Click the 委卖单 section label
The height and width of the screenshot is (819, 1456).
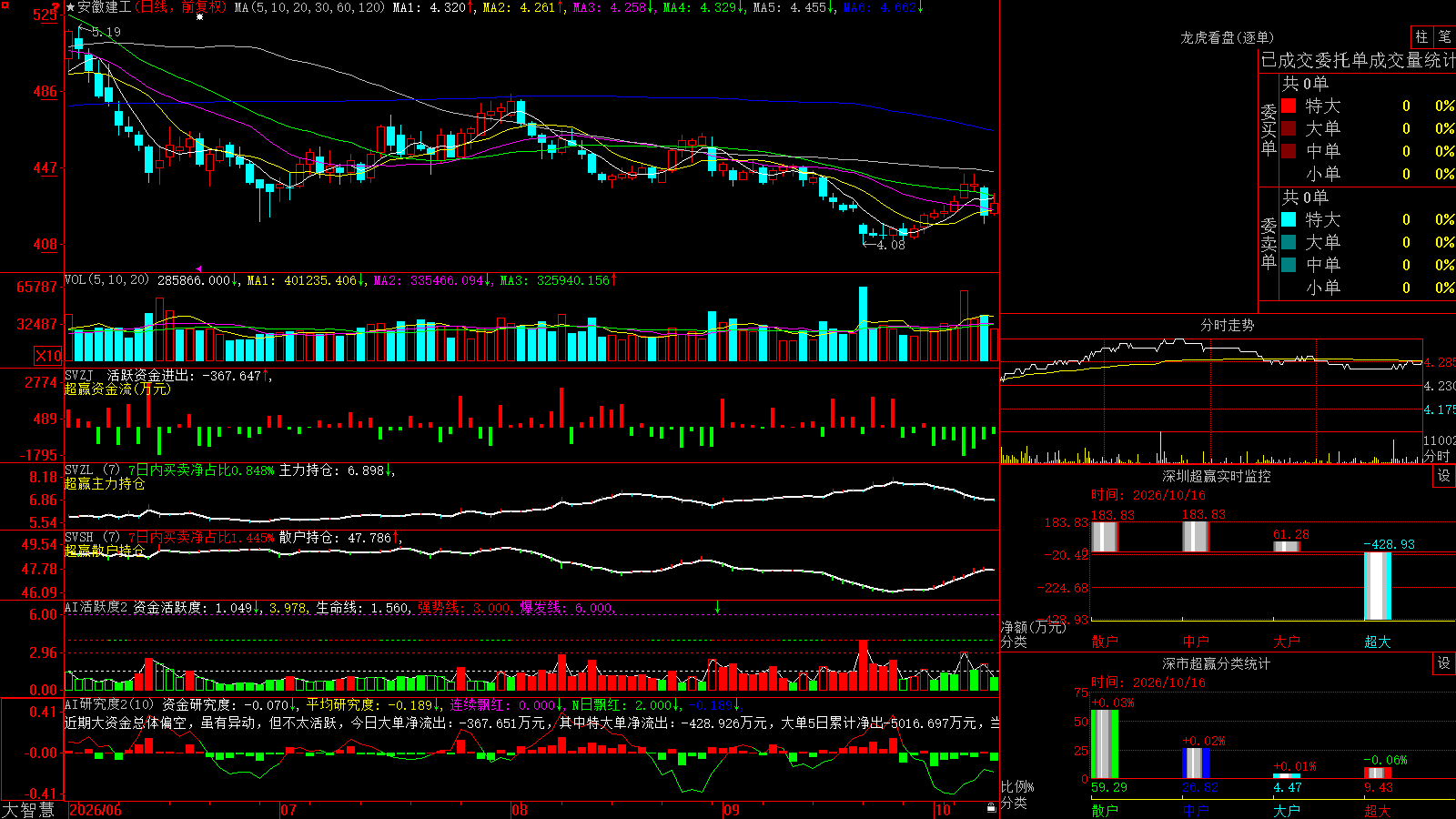[x=1269, y=243]
